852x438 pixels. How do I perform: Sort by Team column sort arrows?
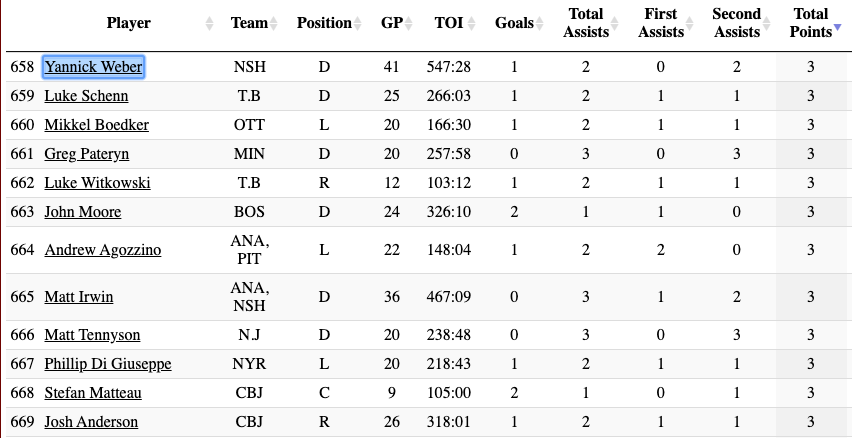[x=274, y=23]
